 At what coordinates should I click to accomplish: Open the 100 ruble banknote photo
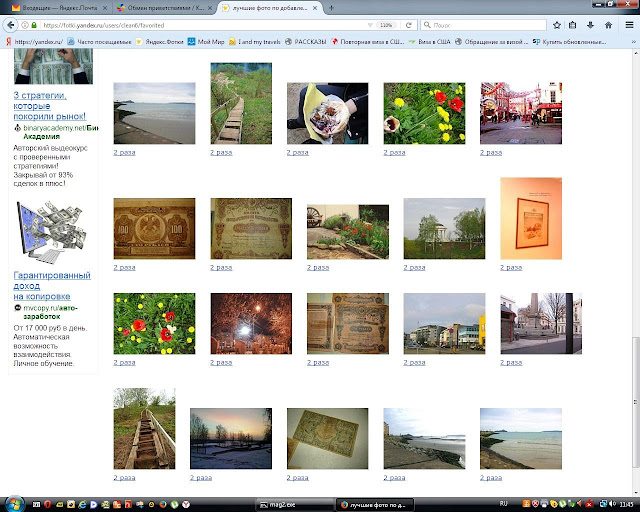[x=154, y=229]
